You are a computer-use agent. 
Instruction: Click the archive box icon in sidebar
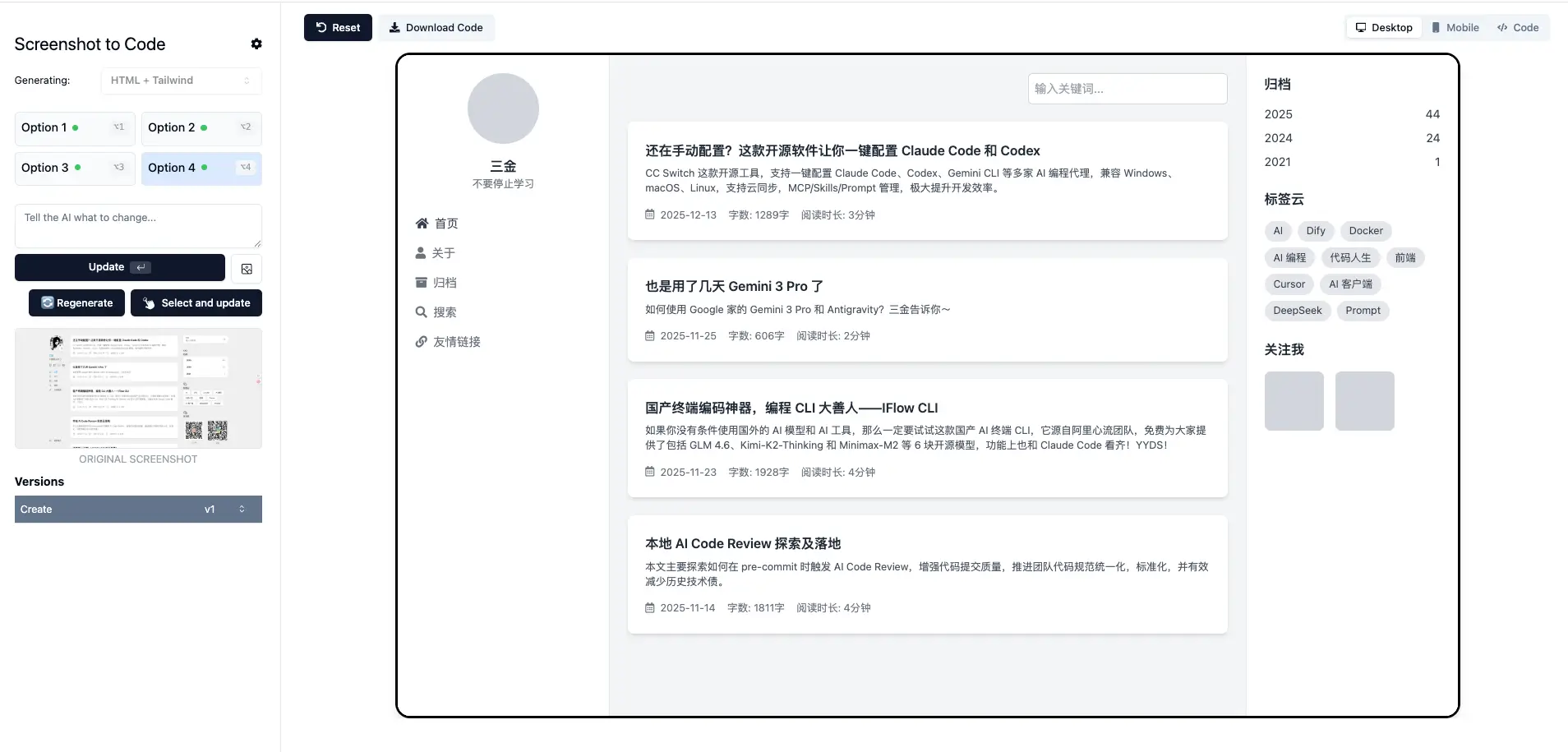click(x=421, y=283)
